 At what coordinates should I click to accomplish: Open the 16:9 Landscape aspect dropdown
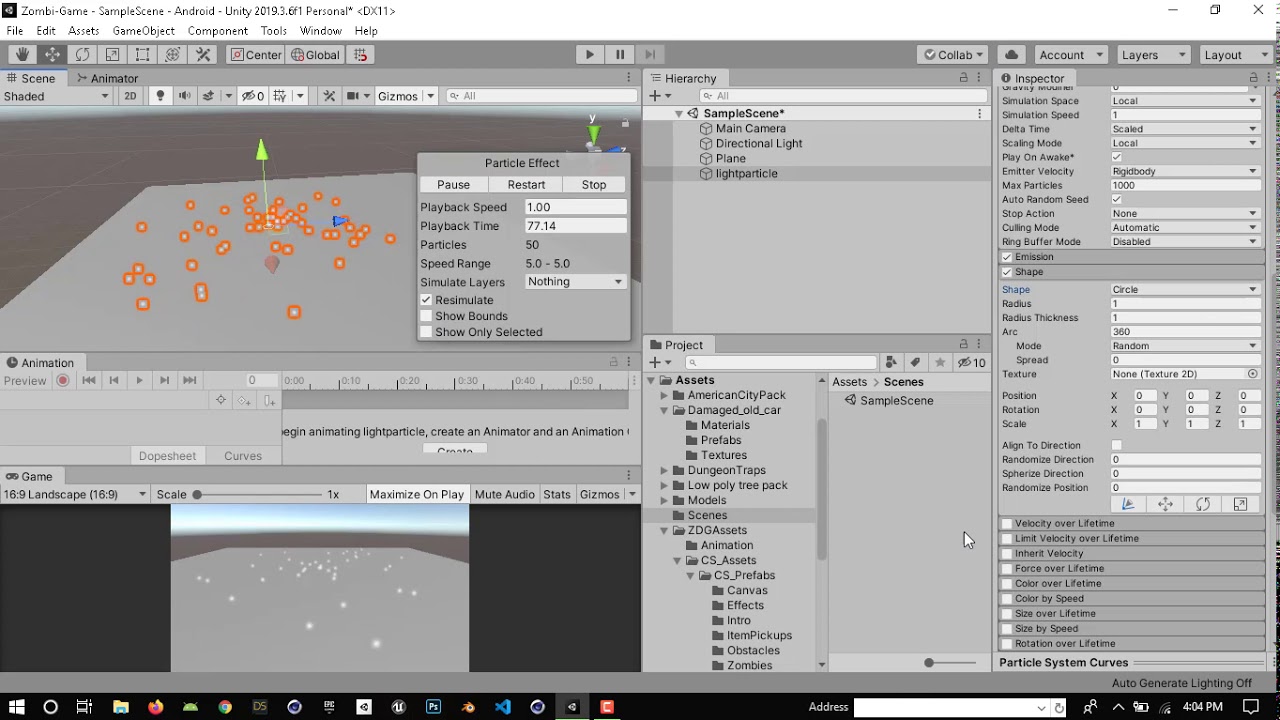point(75,494)
